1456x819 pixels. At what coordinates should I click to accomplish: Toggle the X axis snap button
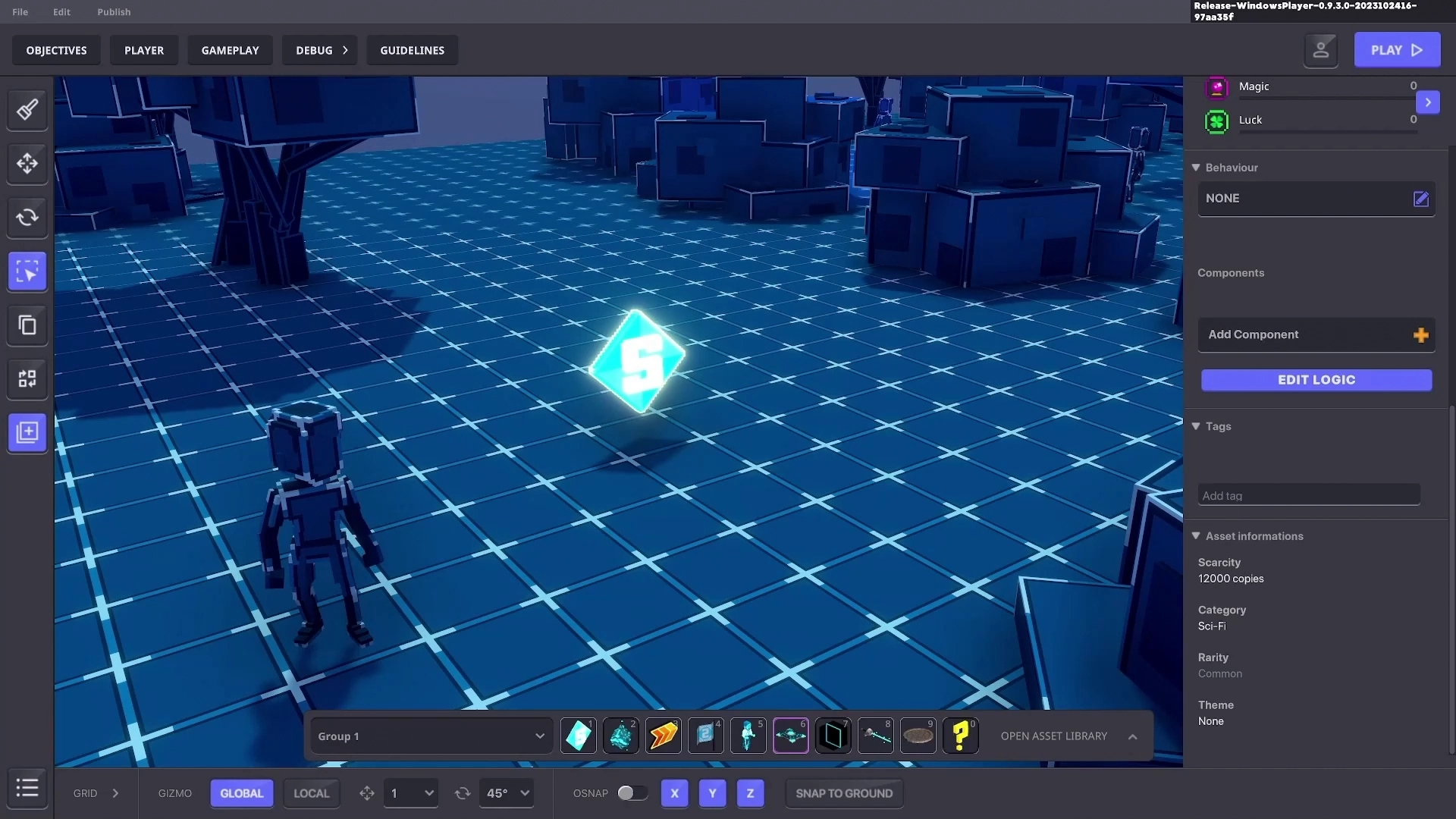coord(674,793)
